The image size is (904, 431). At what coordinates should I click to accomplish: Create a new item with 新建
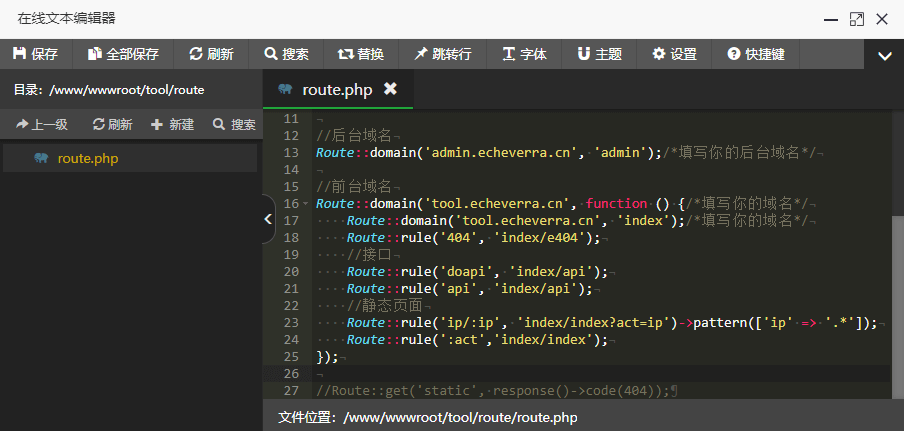(172, 124)
